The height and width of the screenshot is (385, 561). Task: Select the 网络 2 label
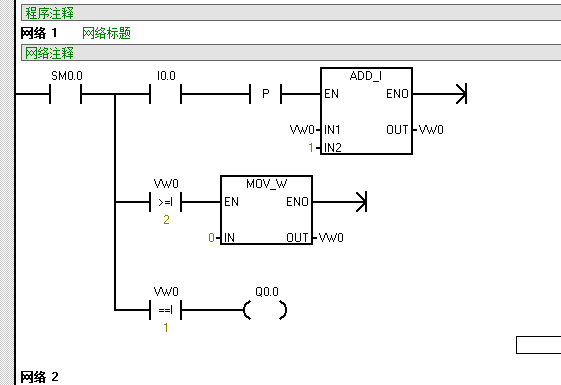[39, 377]
